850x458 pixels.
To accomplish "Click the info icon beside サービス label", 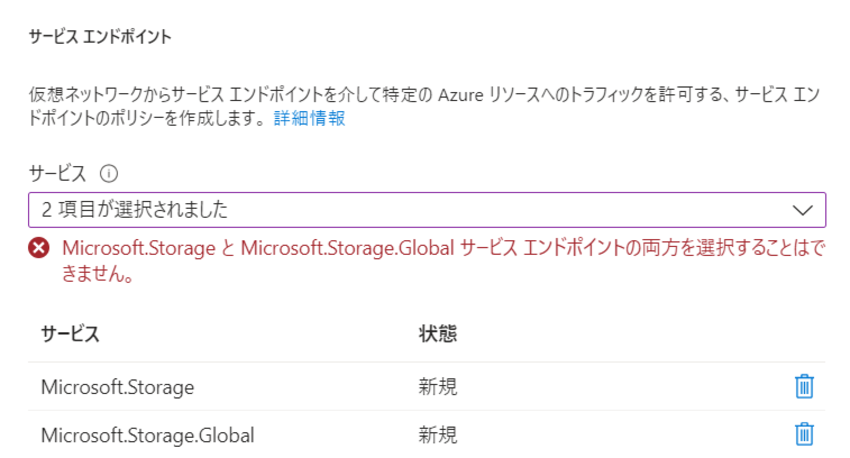I will click(x=108, y=173).
